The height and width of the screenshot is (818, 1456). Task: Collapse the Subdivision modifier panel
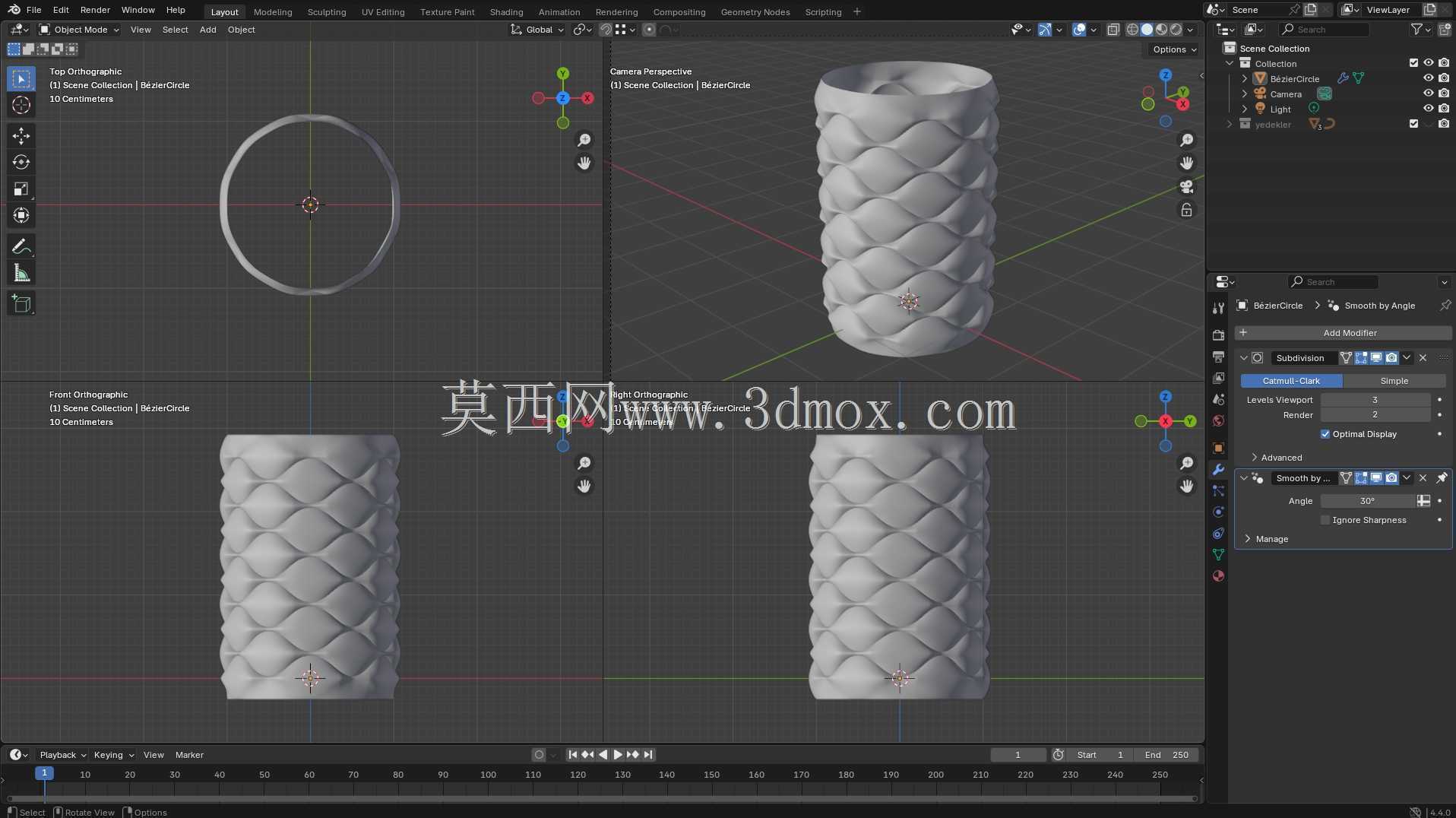tap(1244, 358)
